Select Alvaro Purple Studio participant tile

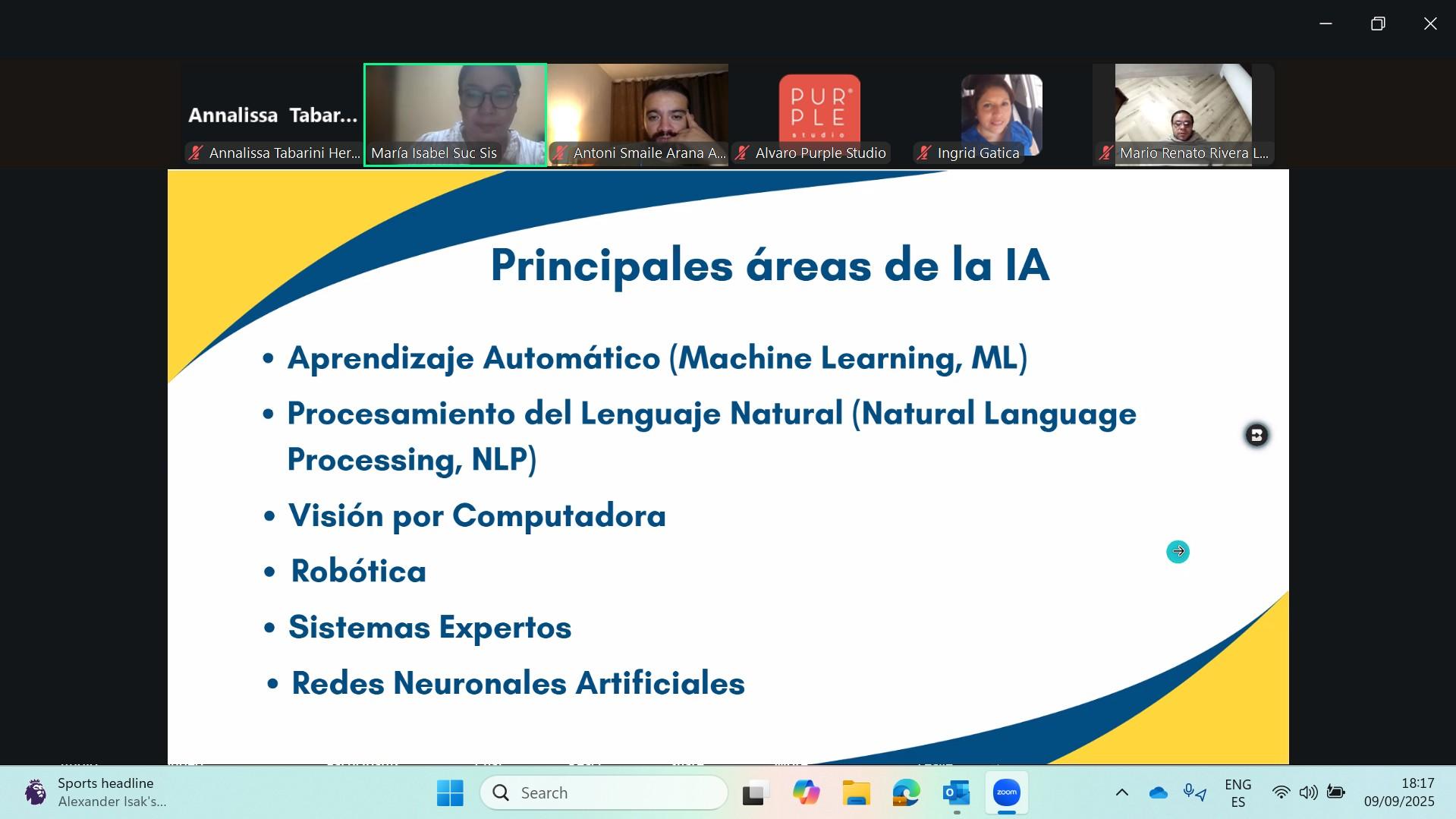[x=819, y=114]
